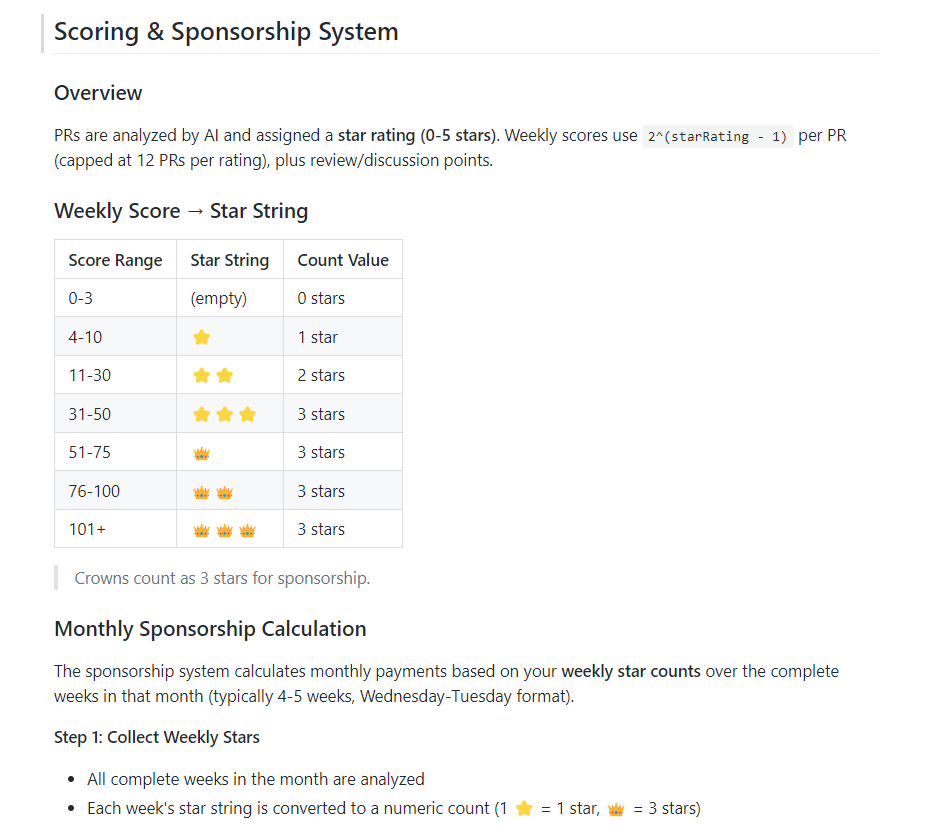Click the bold text 'weekly star counts'
The width and height of the screenshot is (940, 827).
(631, 671)
